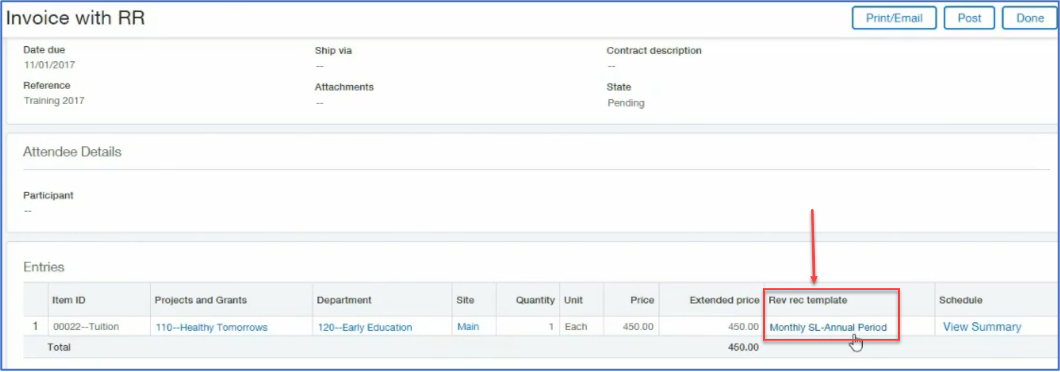The height and width of the screenshot is (372, 1060).
Task: Select the Total row label
Action: coord(58,347)
